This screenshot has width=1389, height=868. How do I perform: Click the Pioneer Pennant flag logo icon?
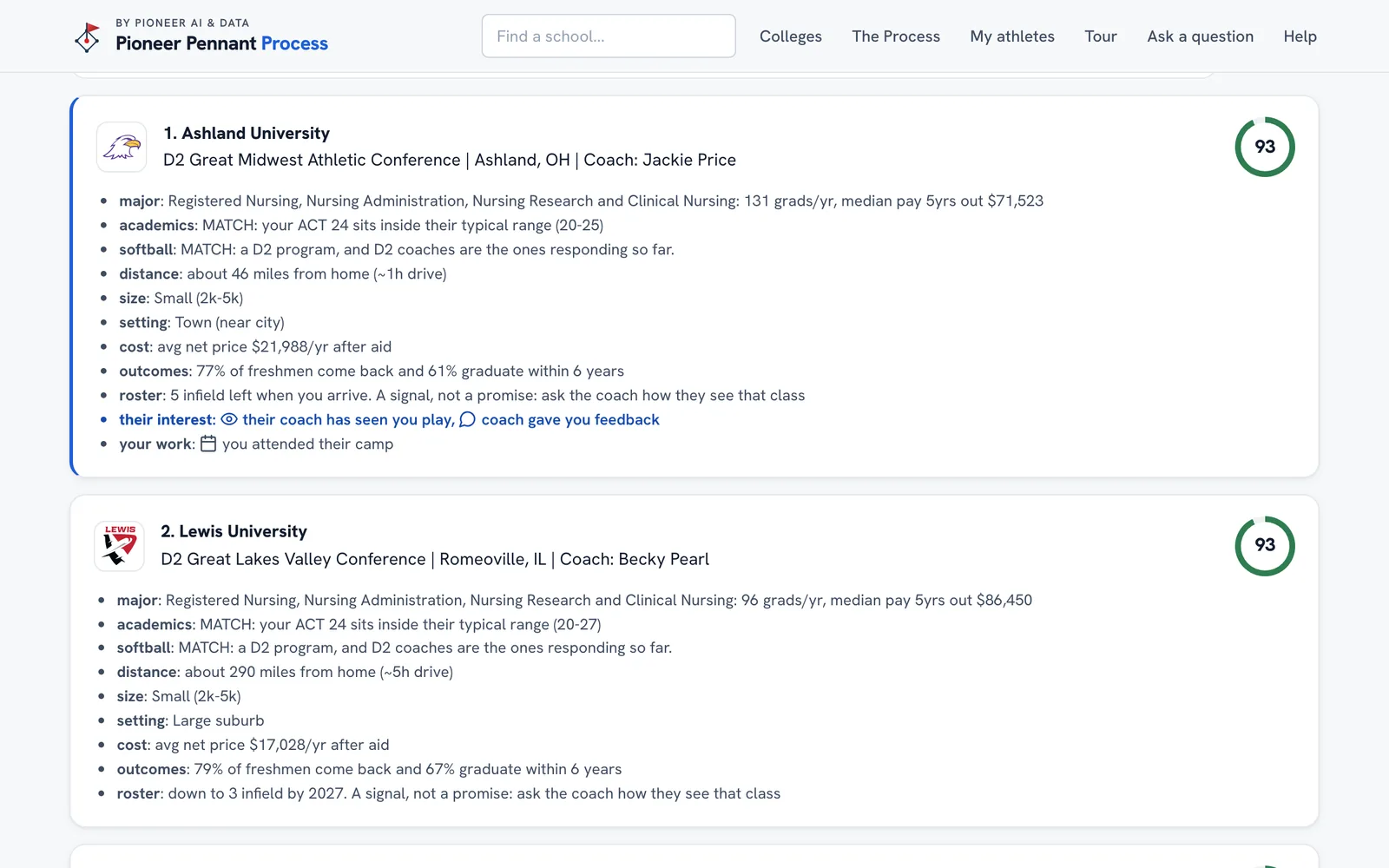87,36
